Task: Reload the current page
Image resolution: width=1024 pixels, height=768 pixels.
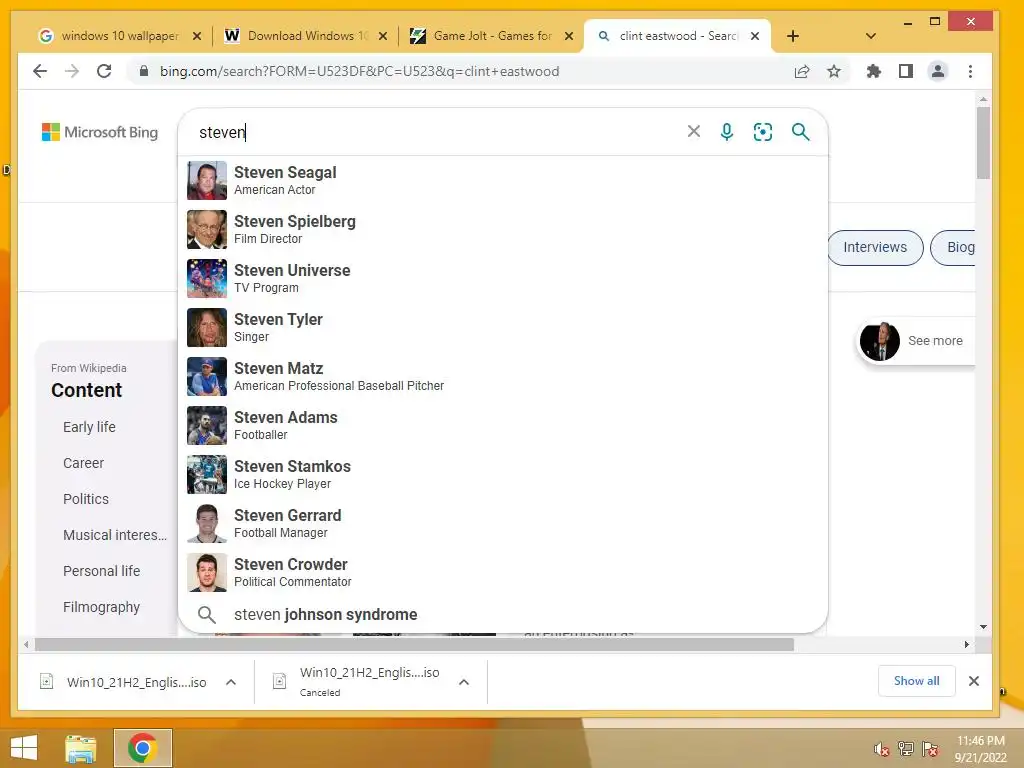Action: (x=104, y=71)
